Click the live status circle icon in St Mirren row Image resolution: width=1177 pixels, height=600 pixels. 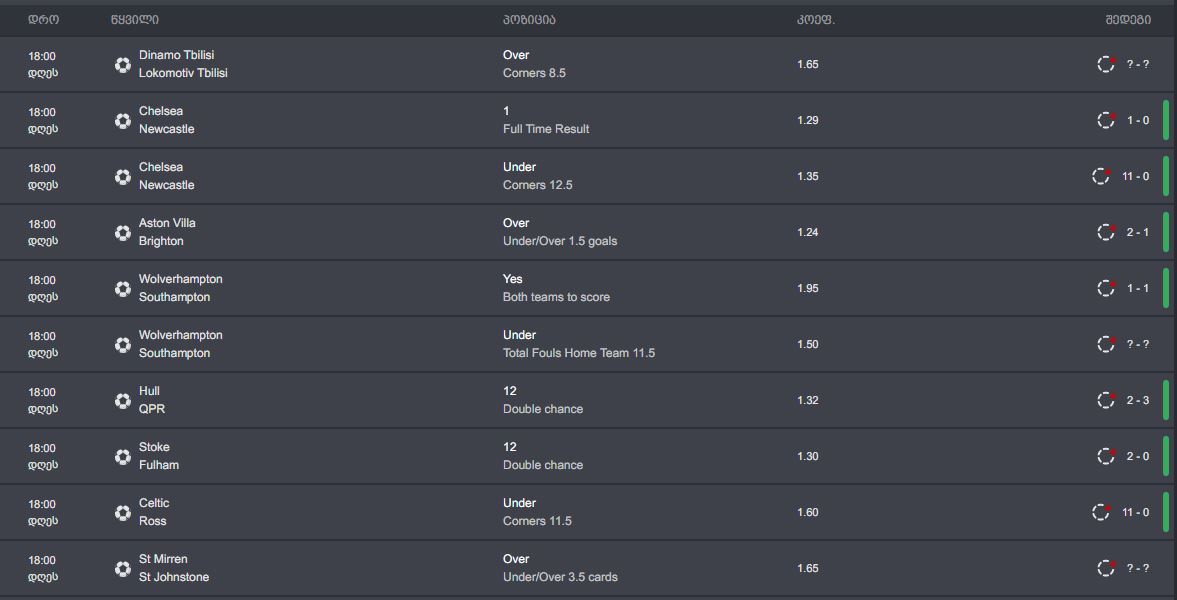tap(1106, 568)
